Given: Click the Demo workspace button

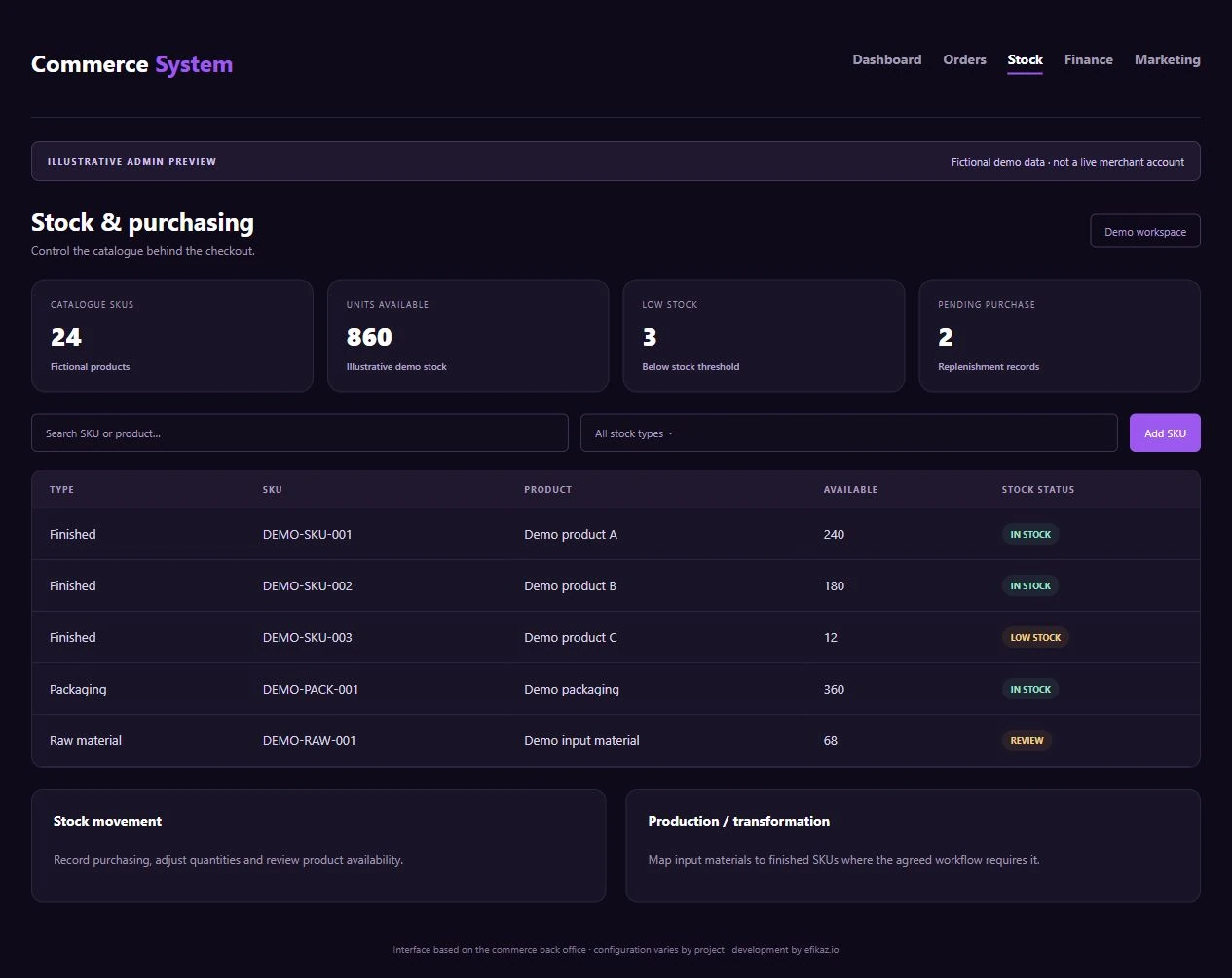Looking at the screenshot, I should click(x=1144, y=231).
